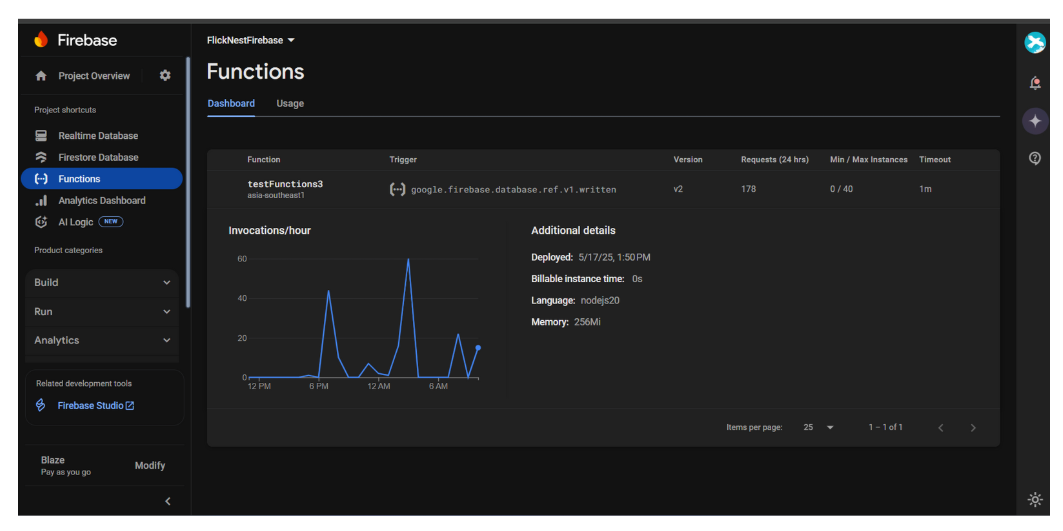This screenshot has width=1063, height=531.
Task: Click the Invocations/hour chart title
Action: (x=270, y=231)
